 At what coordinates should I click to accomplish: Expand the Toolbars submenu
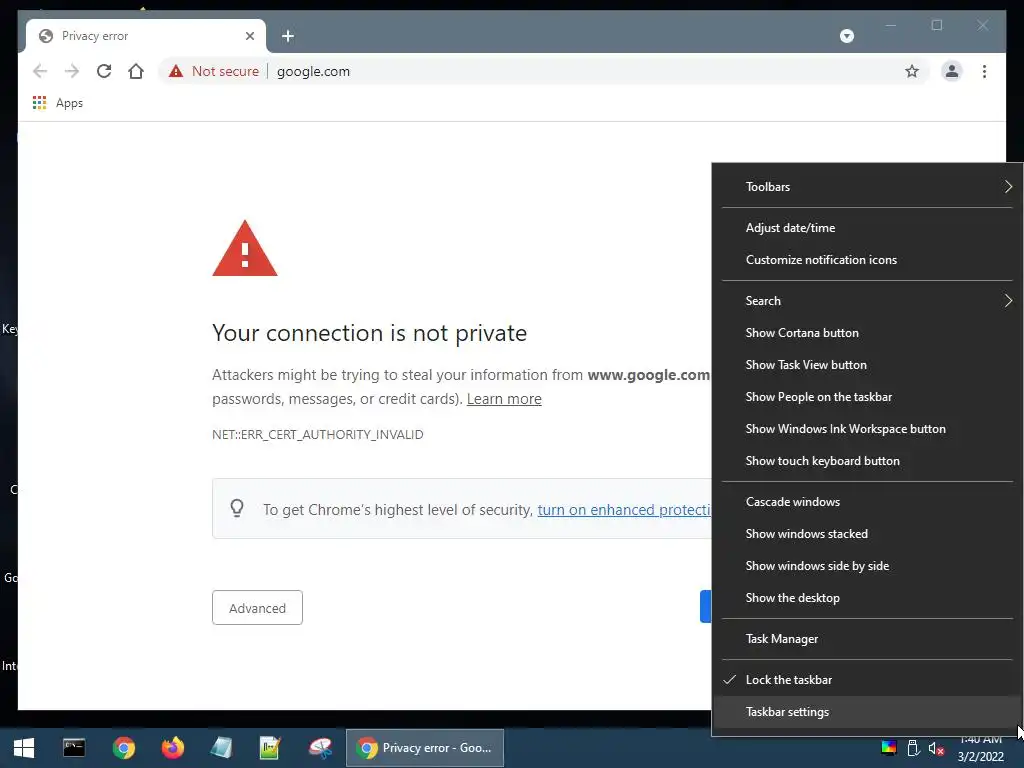click(x=867, y=187)
